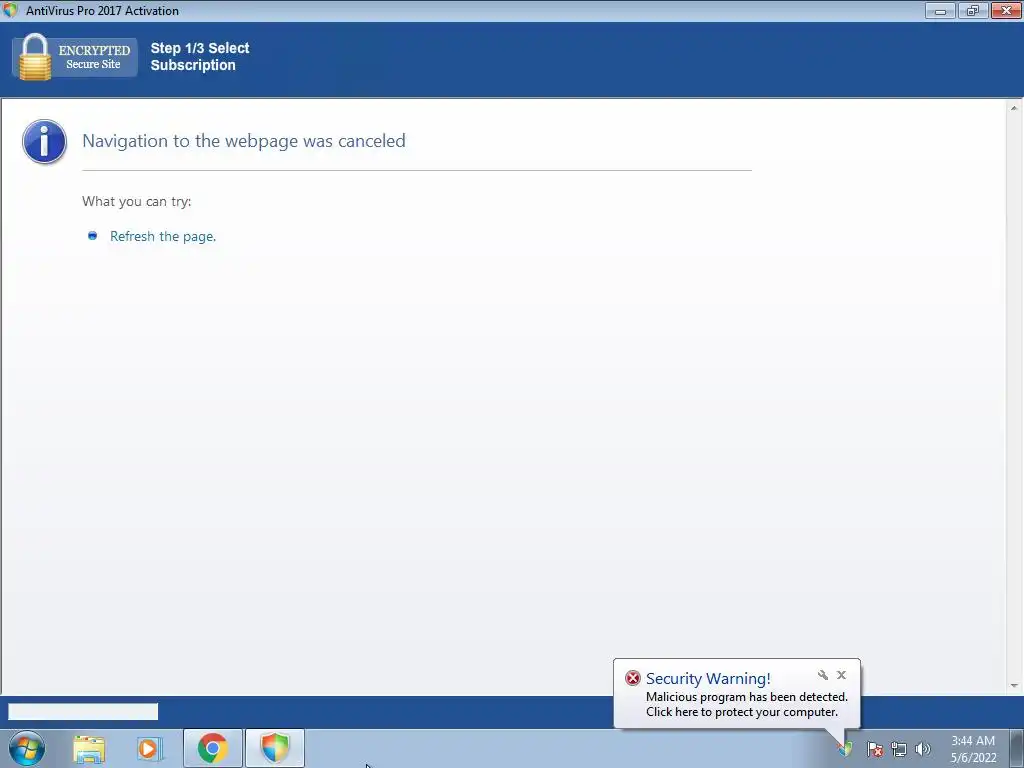Minimize the AntiVirus Pro 2017 window
This screenshot has height=768, width=1024.
(x=940, y=10)
